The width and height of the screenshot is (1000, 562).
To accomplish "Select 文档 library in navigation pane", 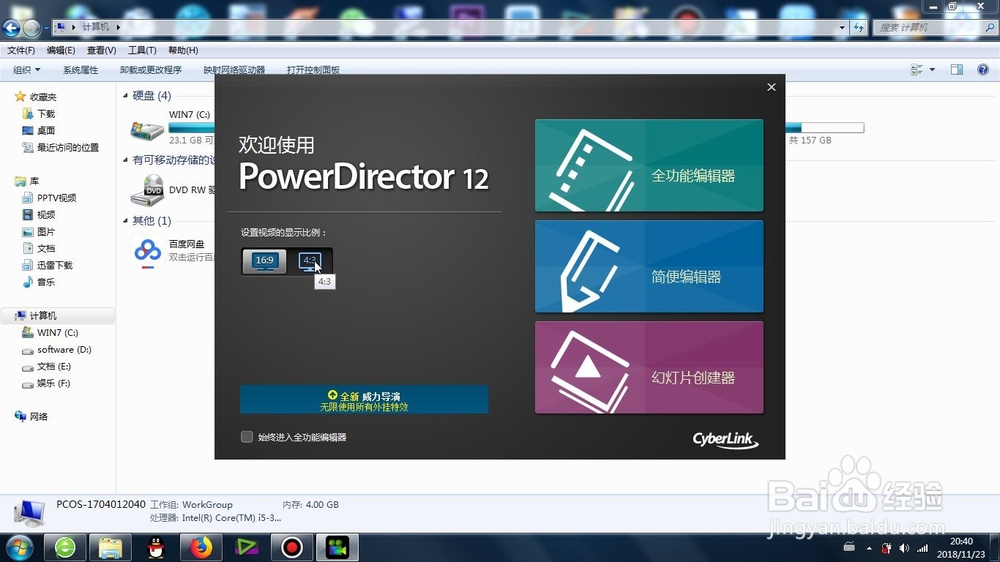I will coord(46,248).
